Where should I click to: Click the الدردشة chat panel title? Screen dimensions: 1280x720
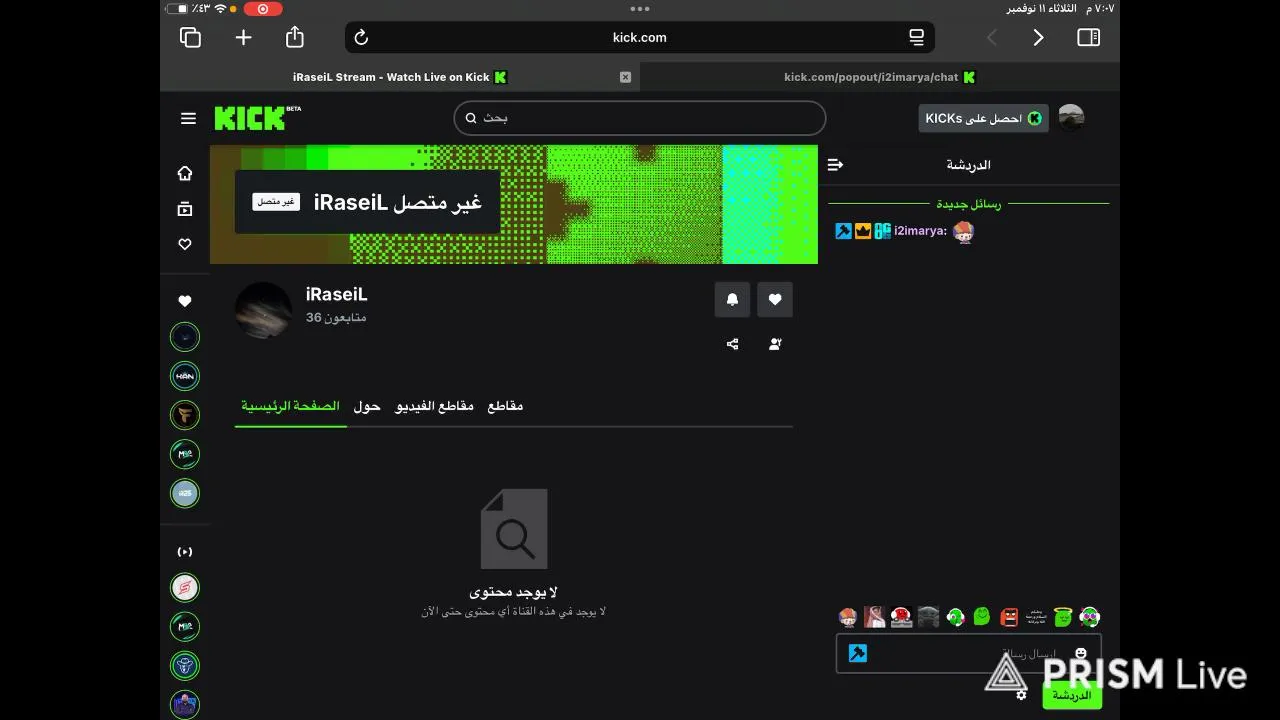968,165
